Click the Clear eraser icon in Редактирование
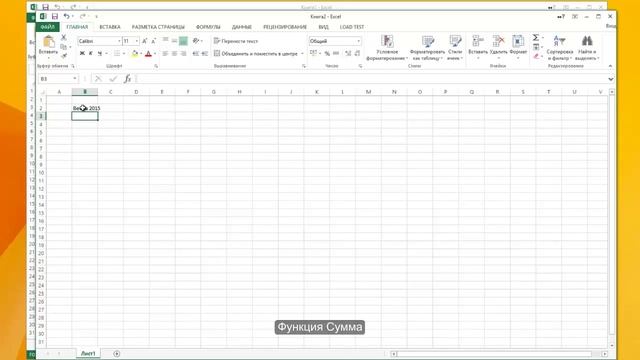 click(x=536, y=56)
